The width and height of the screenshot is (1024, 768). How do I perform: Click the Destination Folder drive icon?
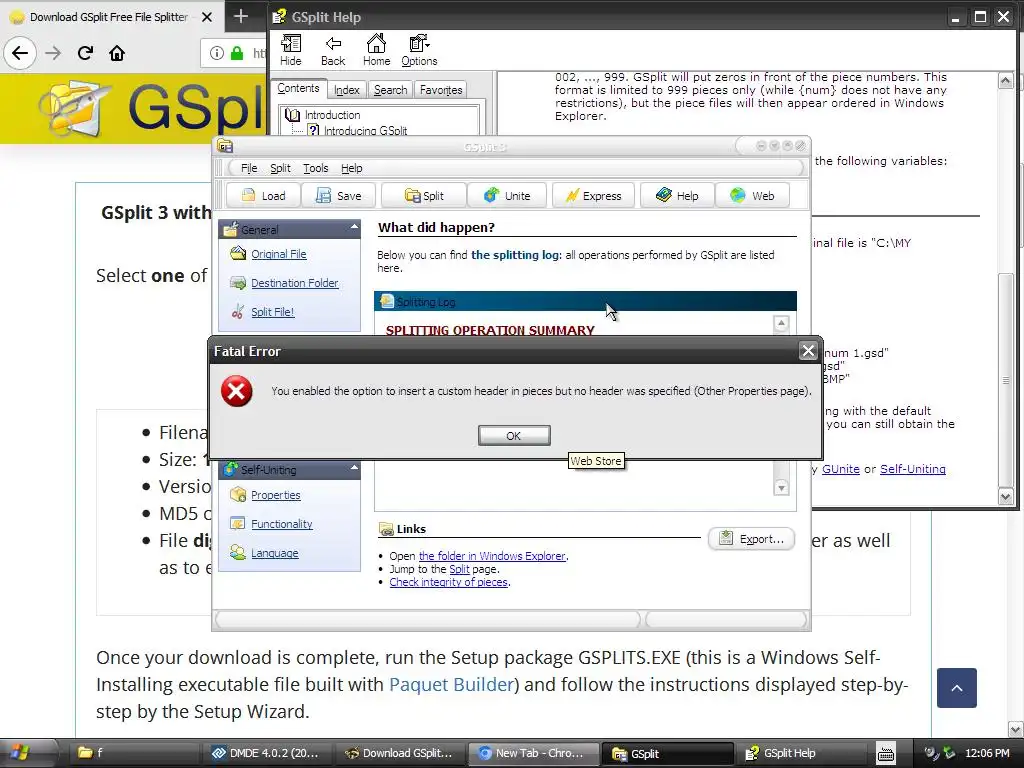(238, 283)
